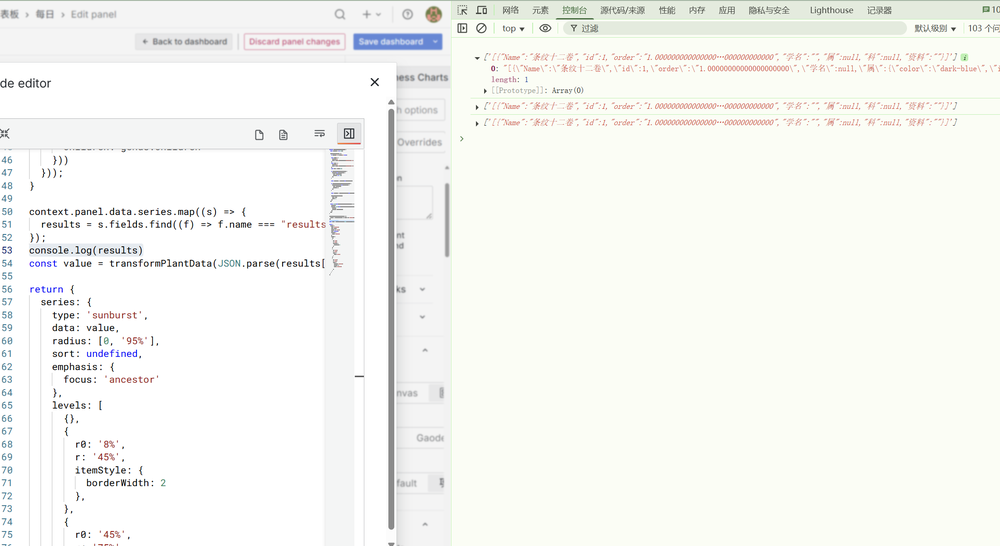Switch to the 控制台 tab
Image resolution: width=1000 pixels, height=546 pixels.
(574, 10)
